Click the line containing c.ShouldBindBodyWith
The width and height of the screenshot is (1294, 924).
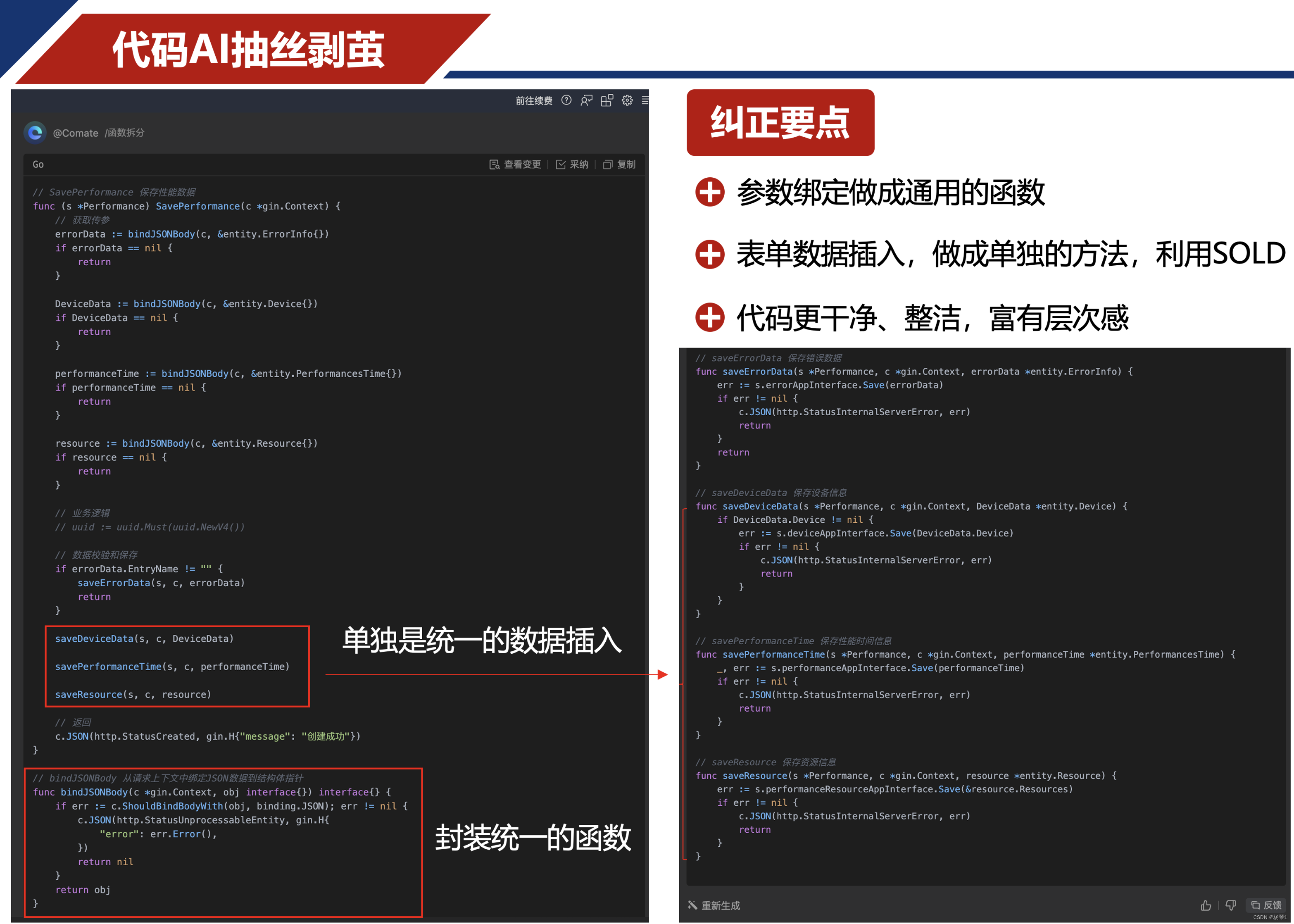pyautogui.click(x=231, y=806)
